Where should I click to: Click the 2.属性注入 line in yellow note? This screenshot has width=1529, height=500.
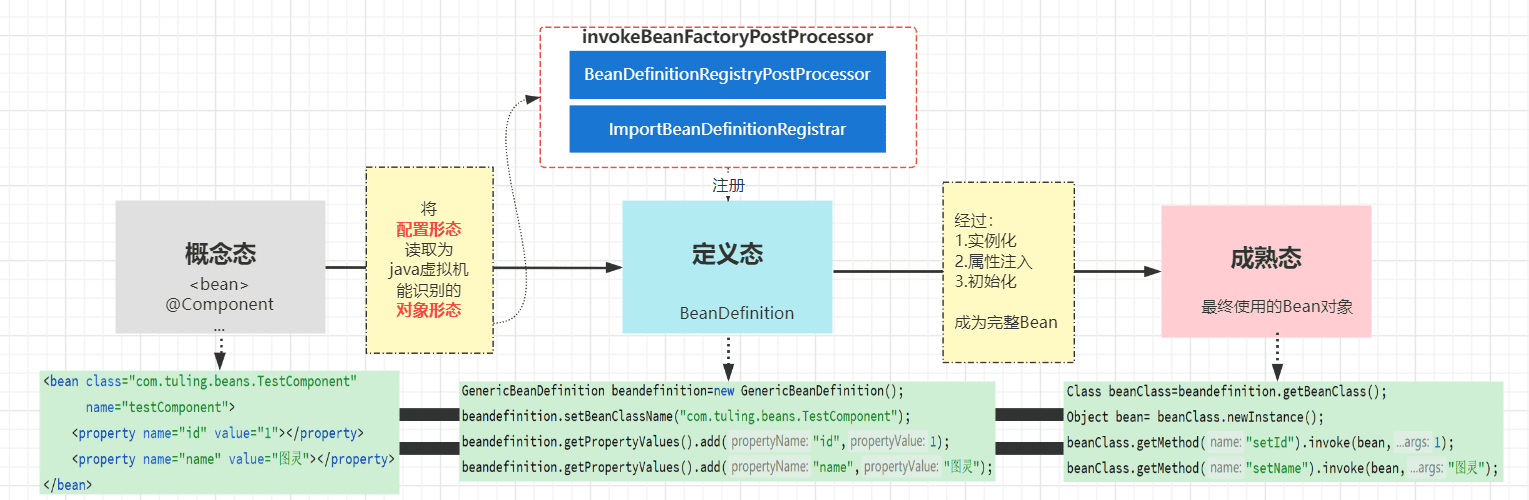pos(994,261)
